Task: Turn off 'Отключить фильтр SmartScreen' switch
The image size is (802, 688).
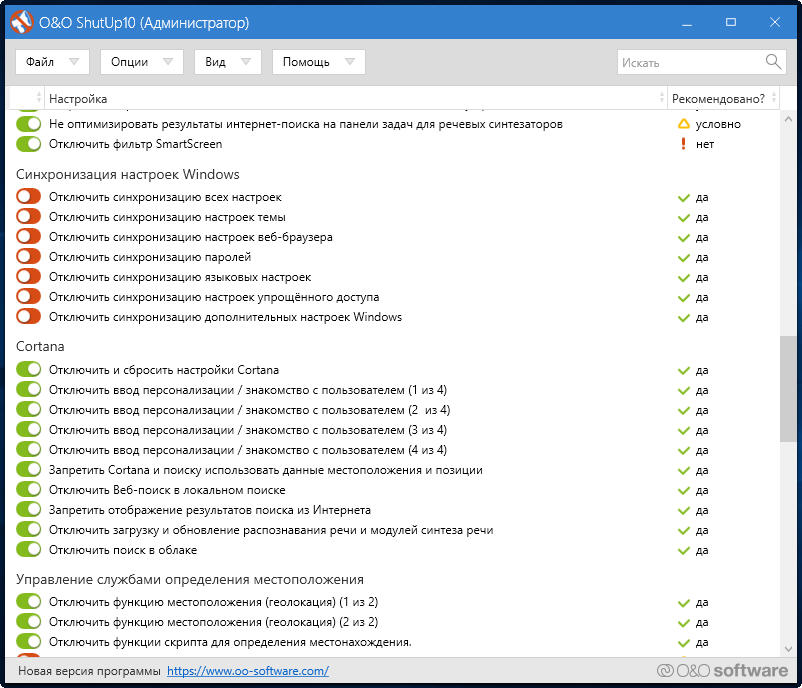Action: coord(28,144)
